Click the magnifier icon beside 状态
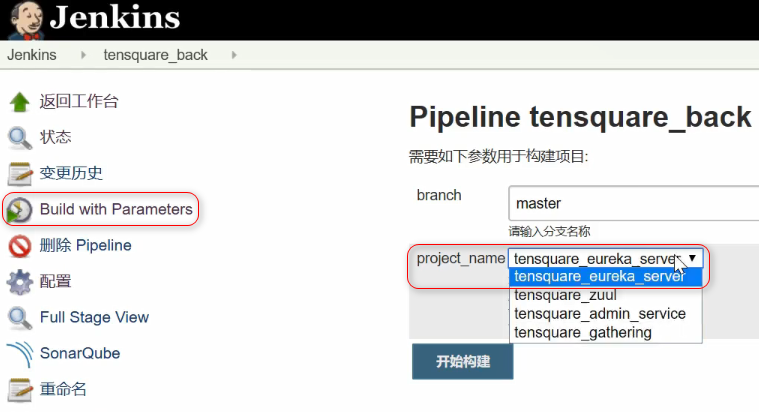 pyautogui.click(x=20, y=137)
